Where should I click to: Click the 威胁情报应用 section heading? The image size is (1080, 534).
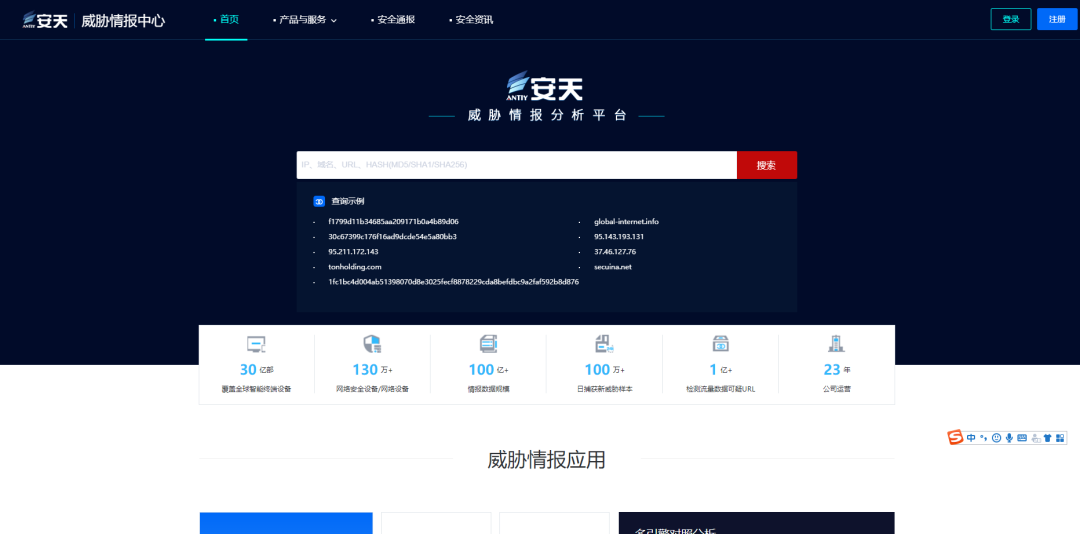click(546, 460)
